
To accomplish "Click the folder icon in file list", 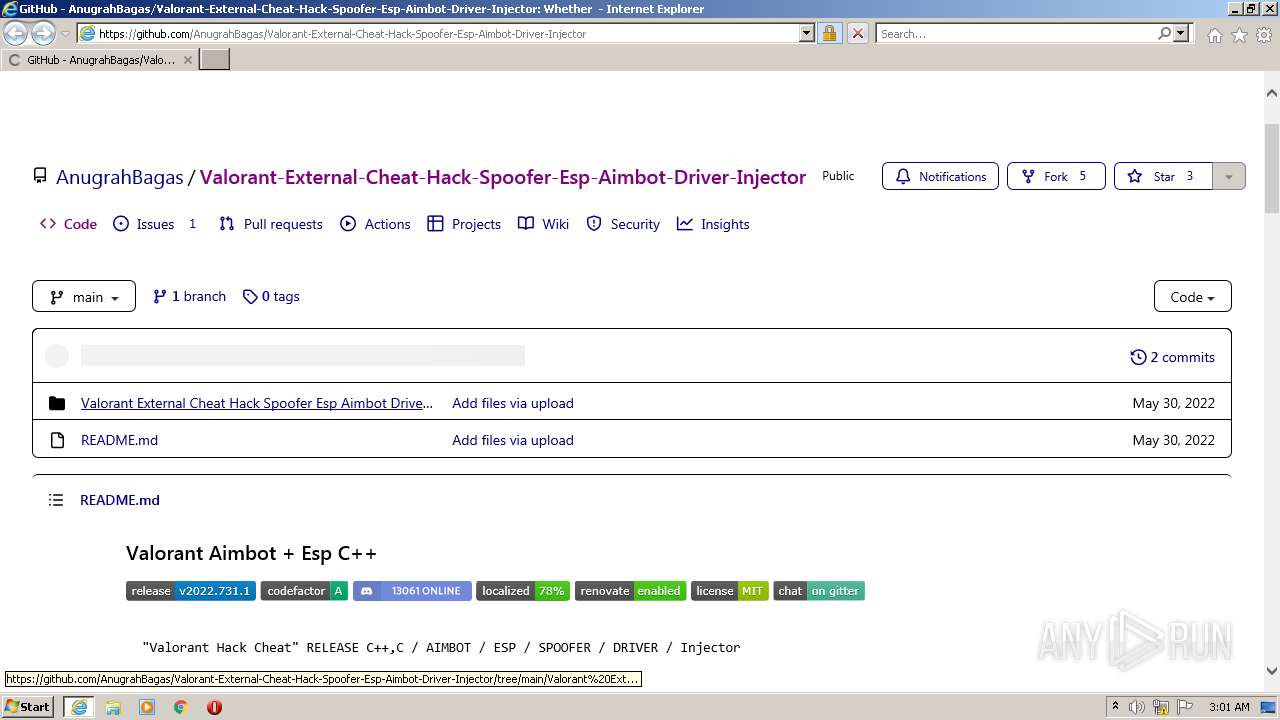I will (57, 403).
